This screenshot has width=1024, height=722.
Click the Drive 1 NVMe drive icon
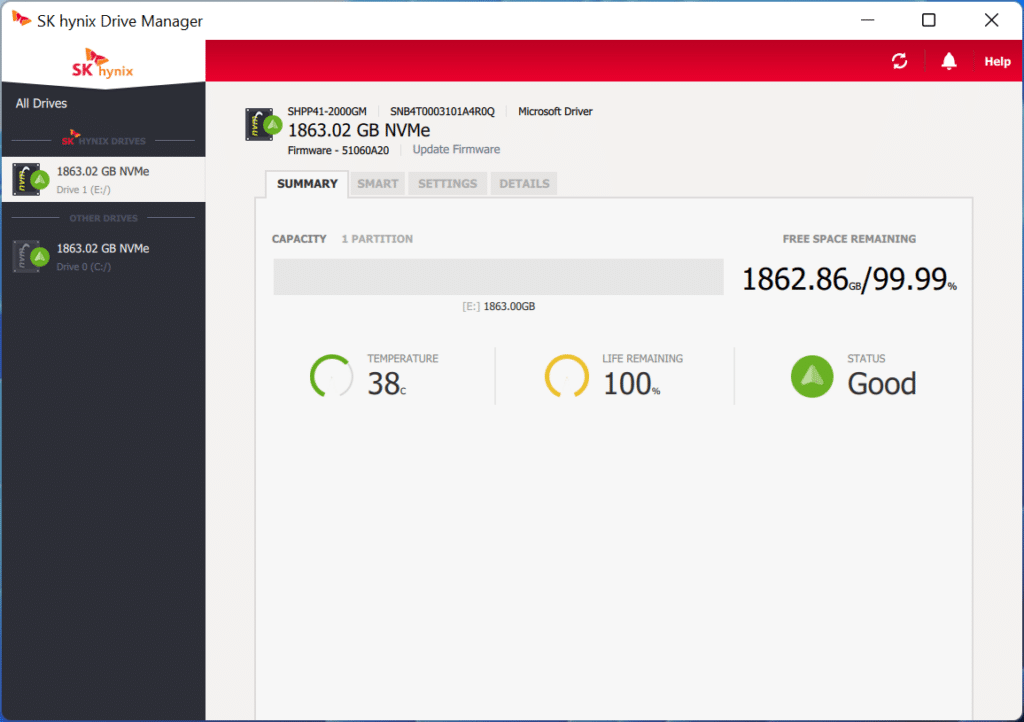pos(30,180)
